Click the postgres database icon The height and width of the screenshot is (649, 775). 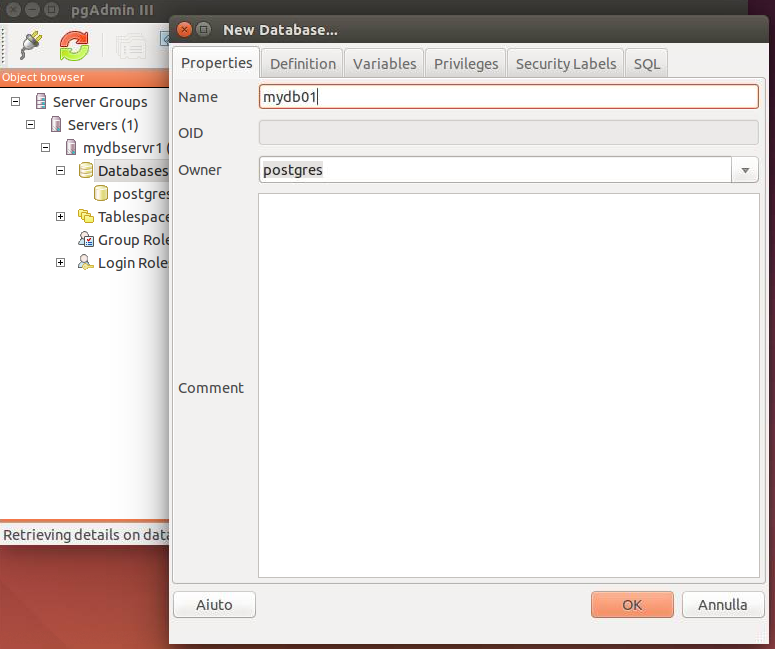[101, 194]
